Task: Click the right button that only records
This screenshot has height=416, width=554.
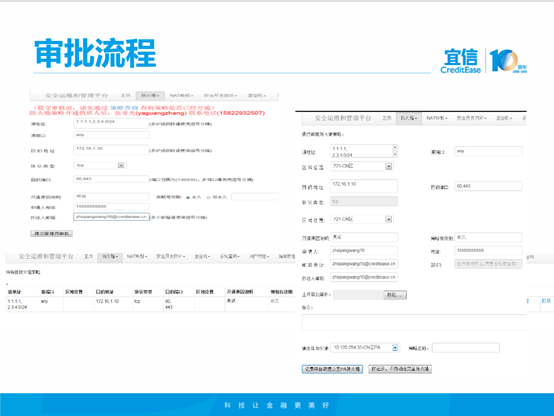Action: click(400, 369)
